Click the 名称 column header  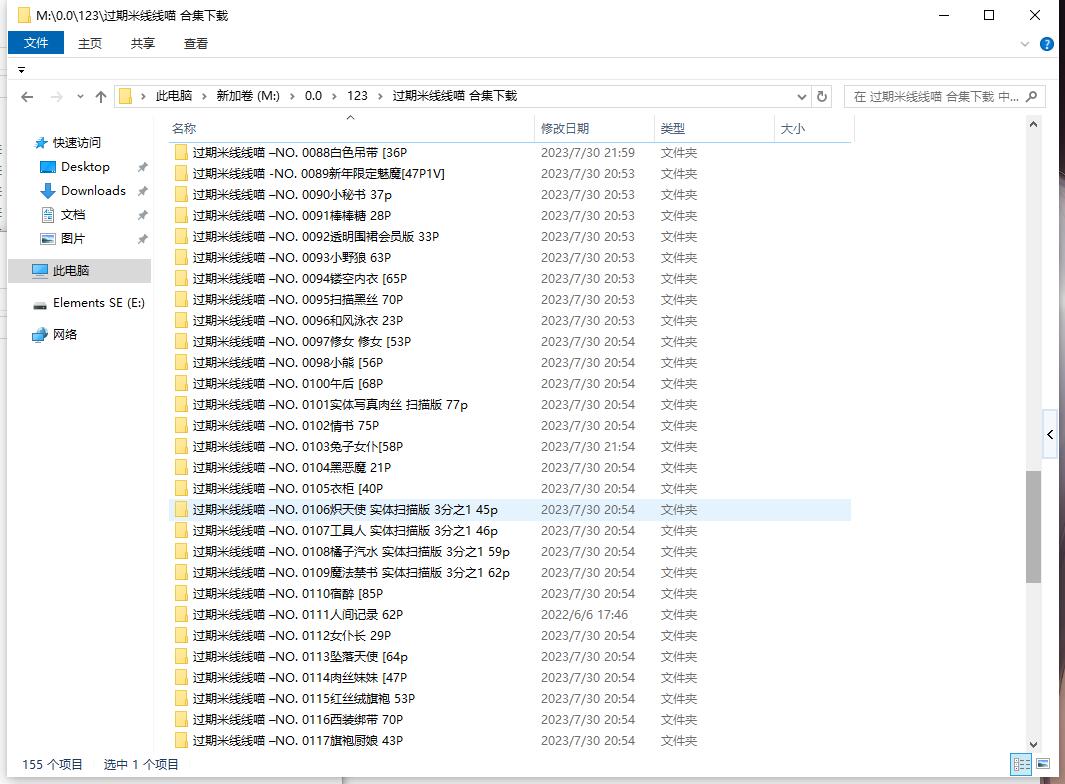coord(184,129)
